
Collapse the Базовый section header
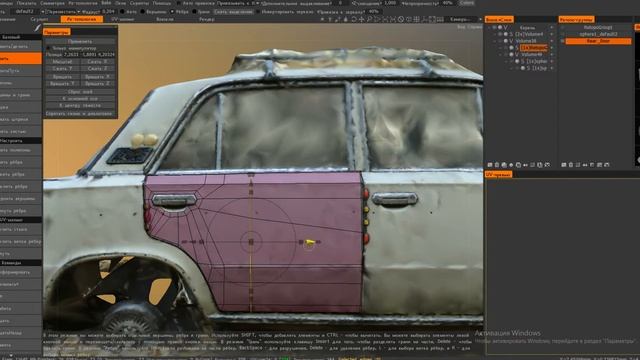[x=20, y=37]
